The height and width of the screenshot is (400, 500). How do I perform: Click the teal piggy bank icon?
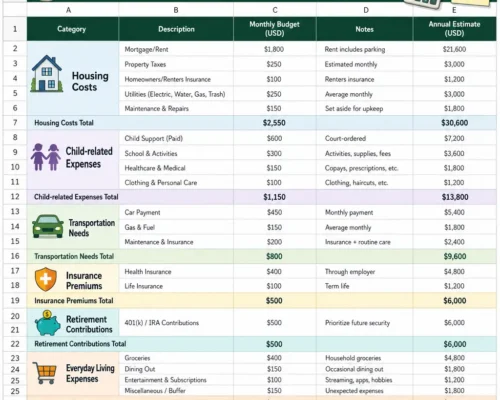[48, 323]
